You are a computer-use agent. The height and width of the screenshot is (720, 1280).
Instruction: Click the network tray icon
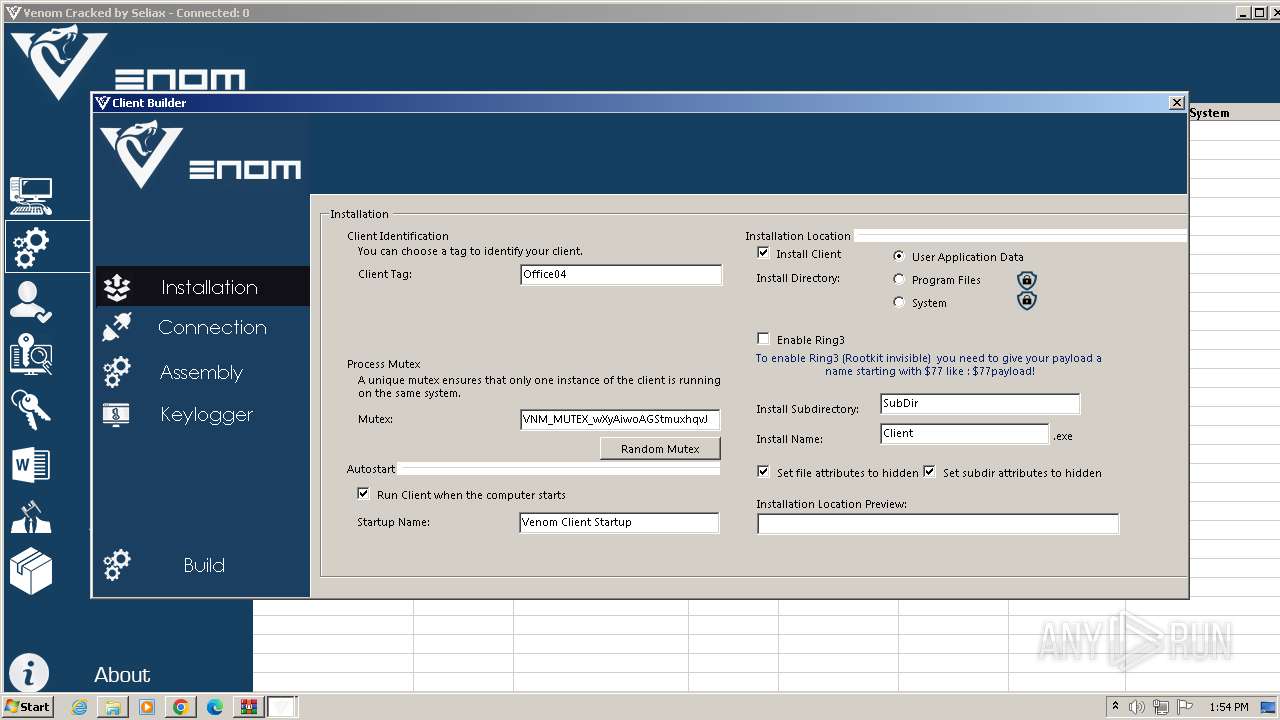click(x=1161, y=707)
